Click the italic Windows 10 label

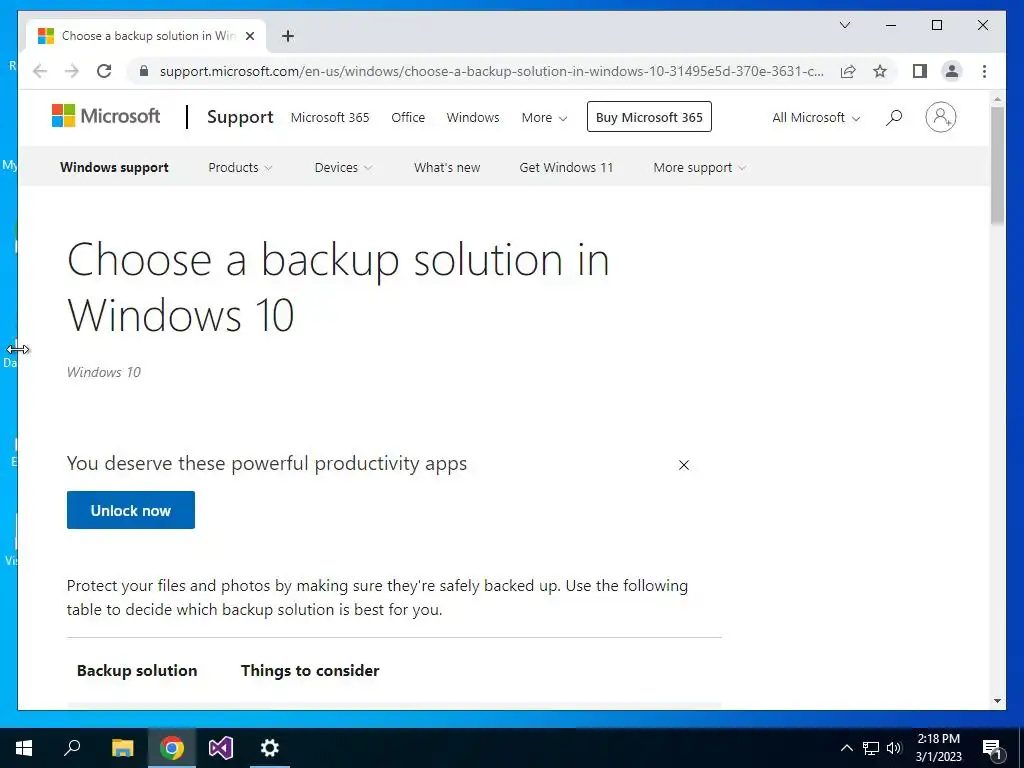tap(104, 372)
